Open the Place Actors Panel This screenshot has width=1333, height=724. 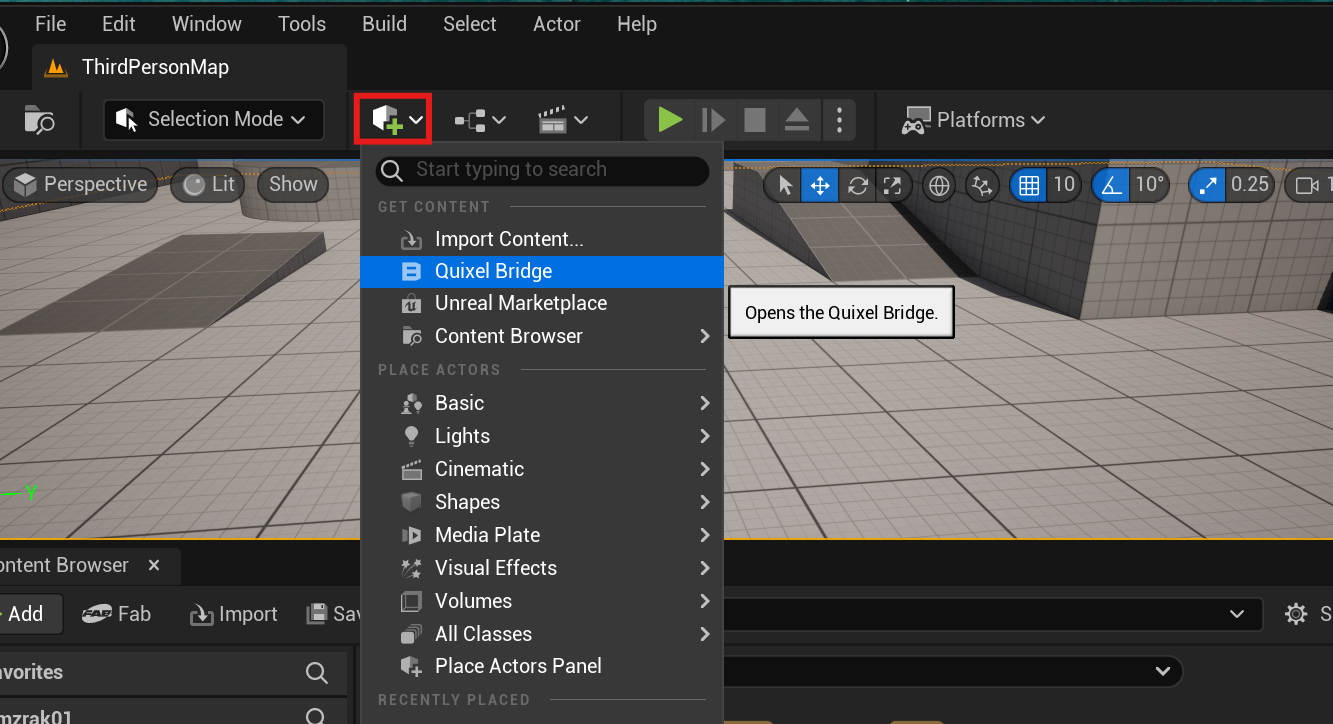point(541,666)
